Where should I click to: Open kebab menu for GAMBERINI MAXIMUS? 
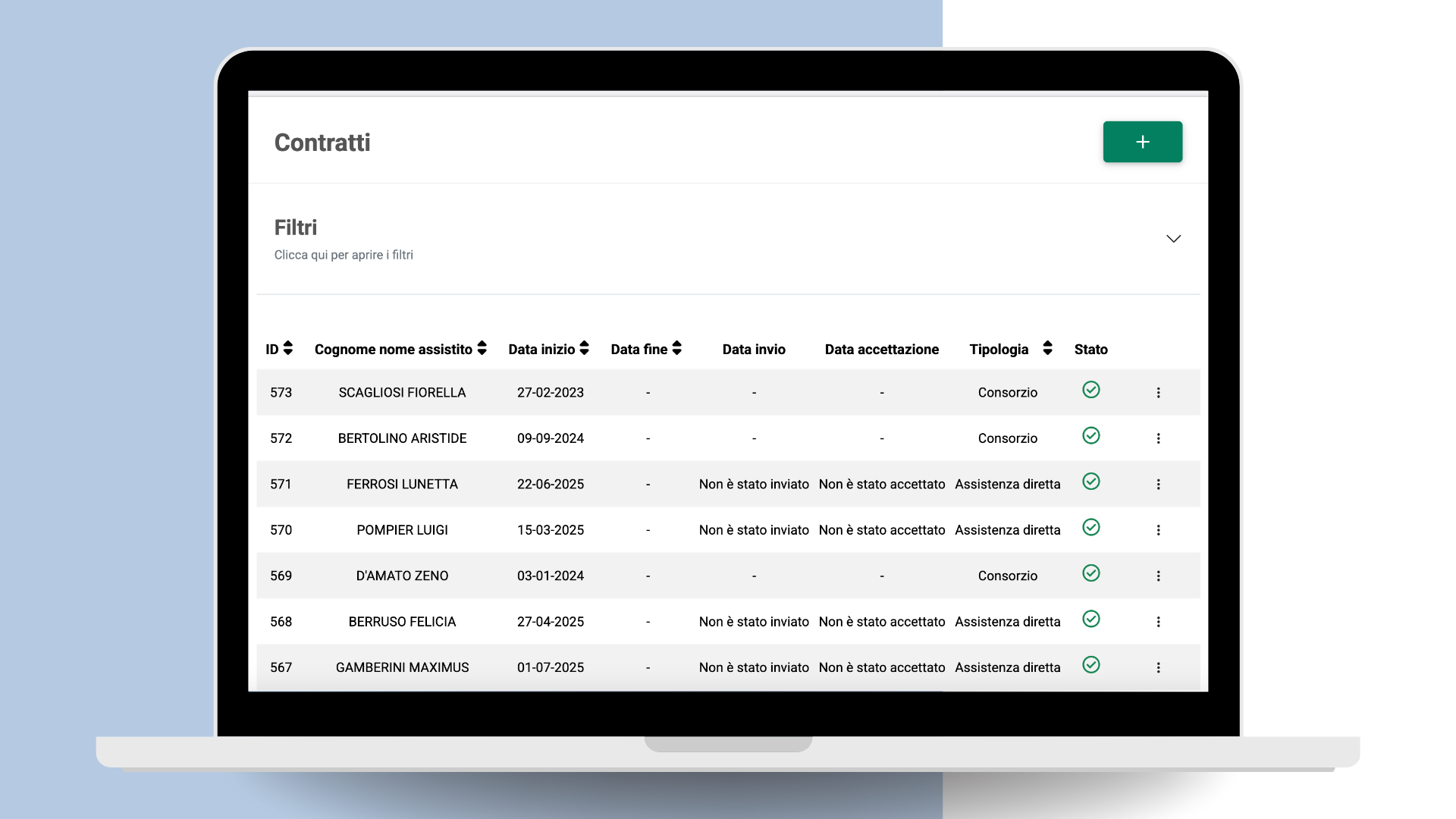pos(1158,667)
